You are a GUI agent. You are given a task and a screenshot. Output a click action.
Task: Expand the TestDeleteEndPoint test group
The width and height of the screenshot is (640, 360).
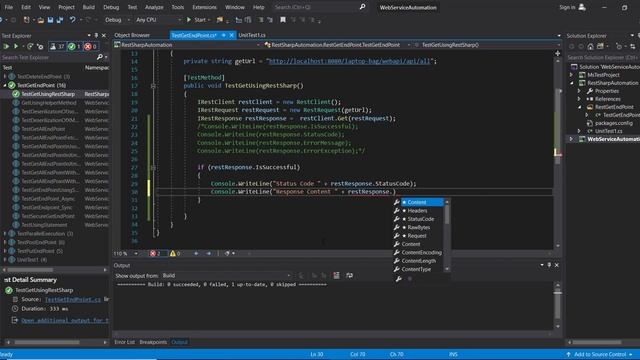5,76
